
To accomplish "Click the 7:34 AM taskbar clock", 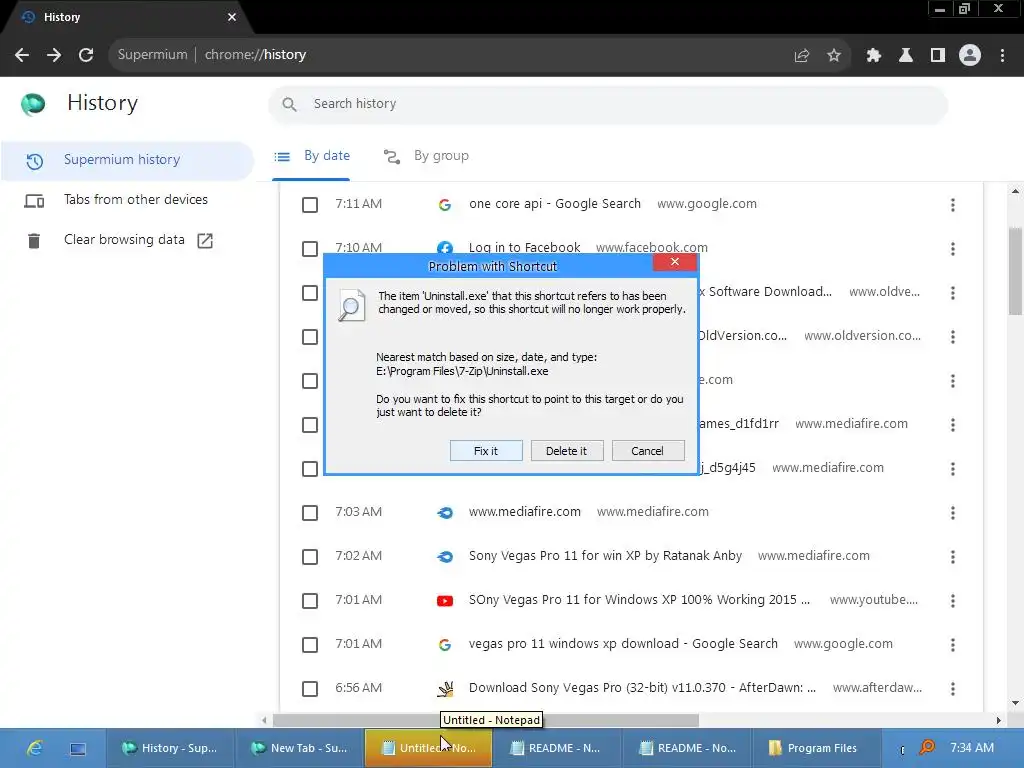I will click(972, 748).
